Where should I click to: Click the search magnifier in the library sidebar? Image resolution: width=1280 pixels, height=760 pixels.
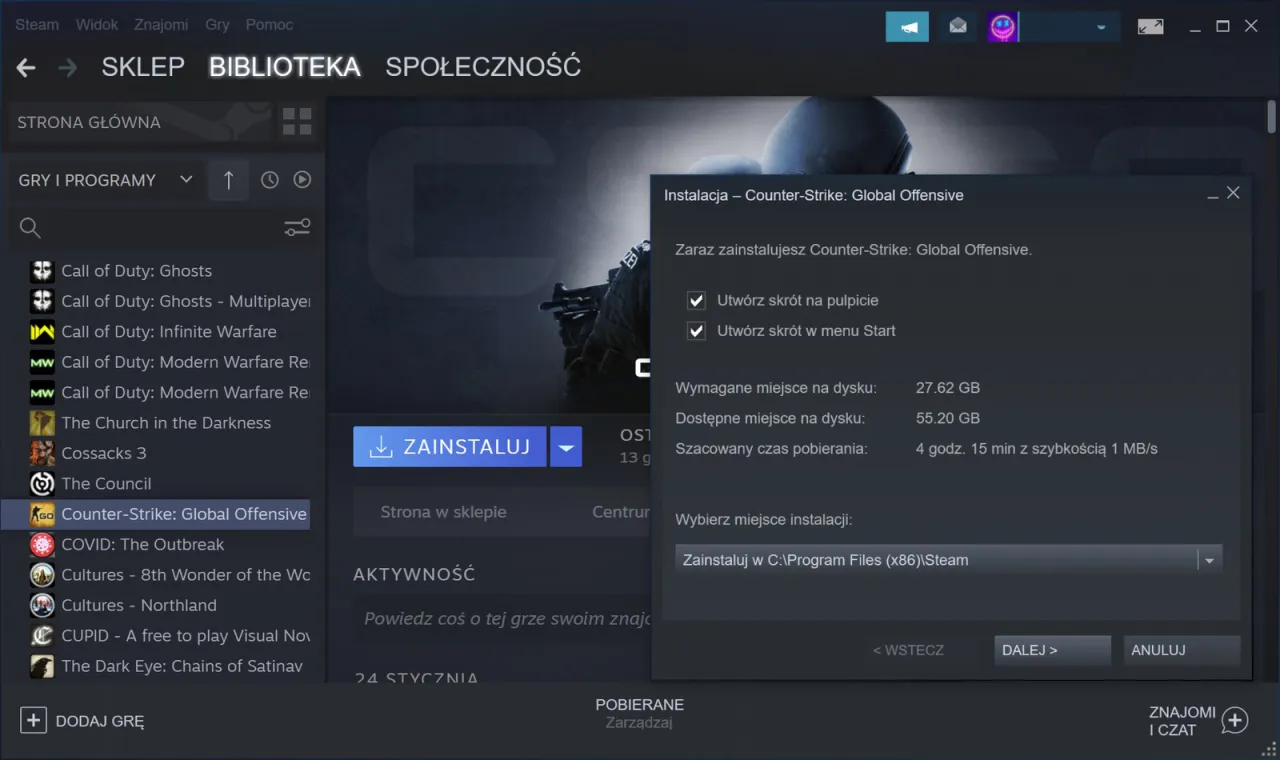(x=30, y=228)
